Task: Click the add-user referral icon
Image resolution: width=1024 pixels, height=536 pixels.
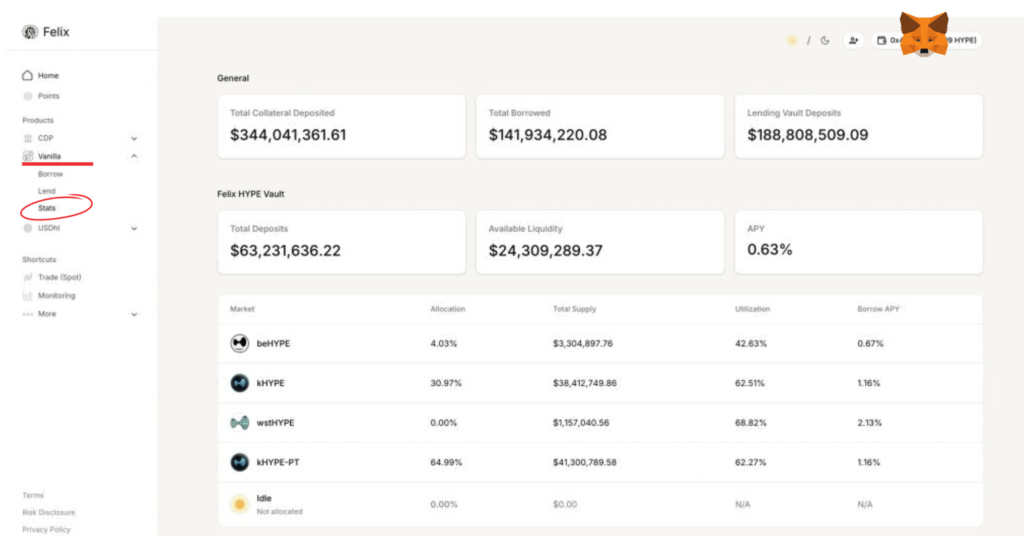Action: click(853, 40)
